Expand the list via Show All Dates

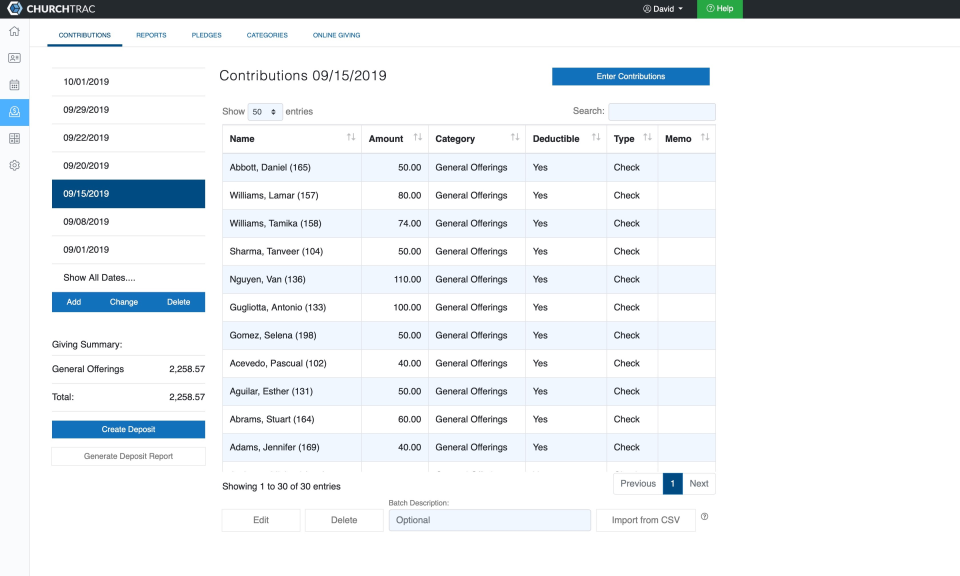[x=100, y=277]
